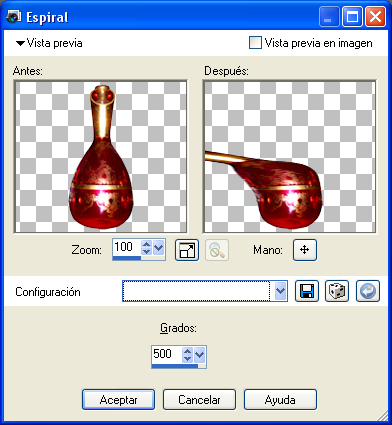Click the Aceptar button
392x425 pixels.
click(118, 400)
